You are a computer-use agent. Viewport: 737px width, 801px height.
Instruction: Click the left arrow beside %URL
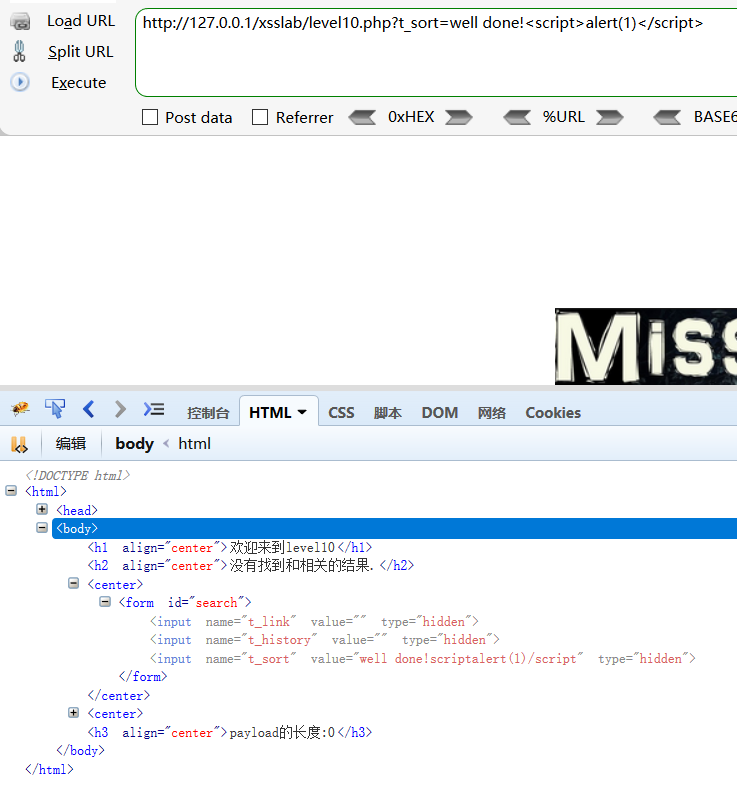517,117
